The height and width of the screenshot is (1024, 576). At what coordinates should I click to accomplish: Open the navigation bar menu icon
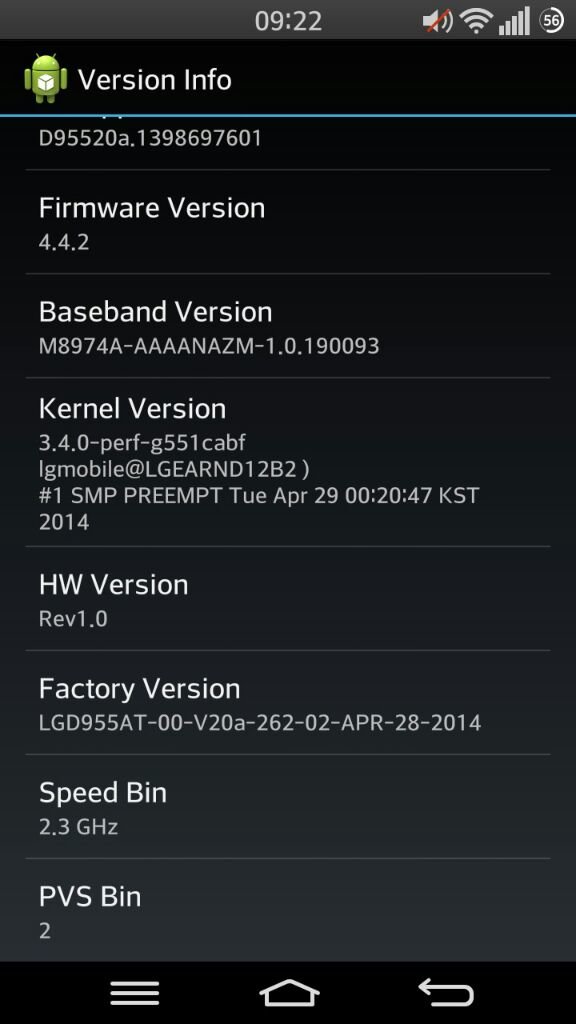click(x=135, y=993)
